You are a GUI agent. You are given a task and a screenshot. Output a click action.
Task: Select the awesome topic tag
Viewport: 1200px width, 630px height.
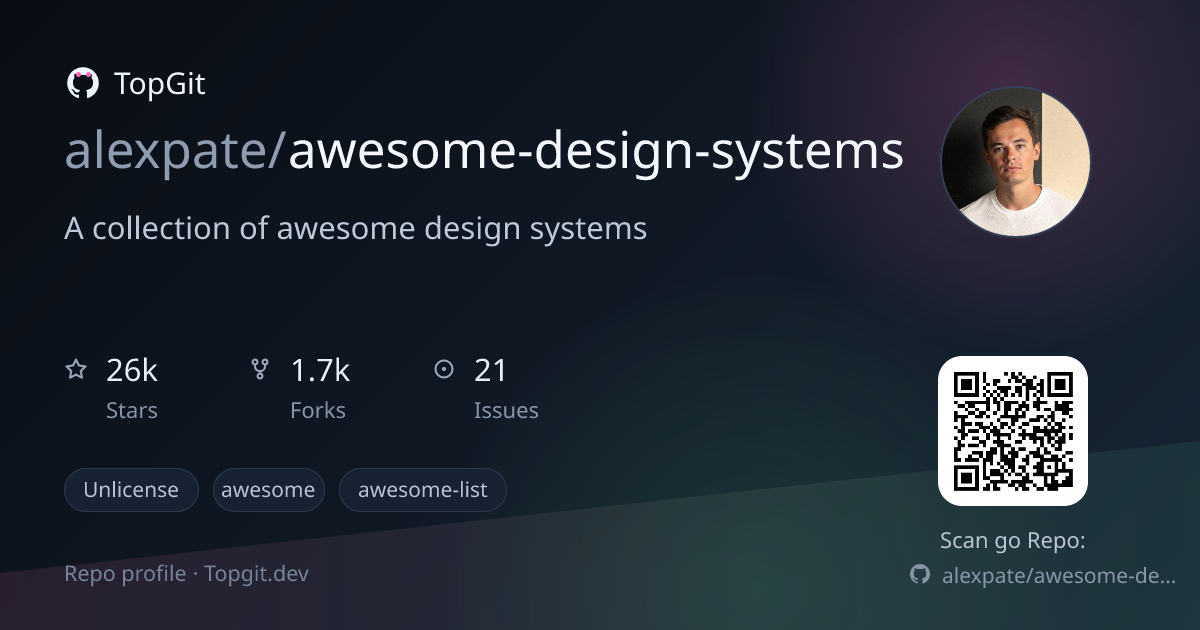pyautogui.click(x=268, y=490)
